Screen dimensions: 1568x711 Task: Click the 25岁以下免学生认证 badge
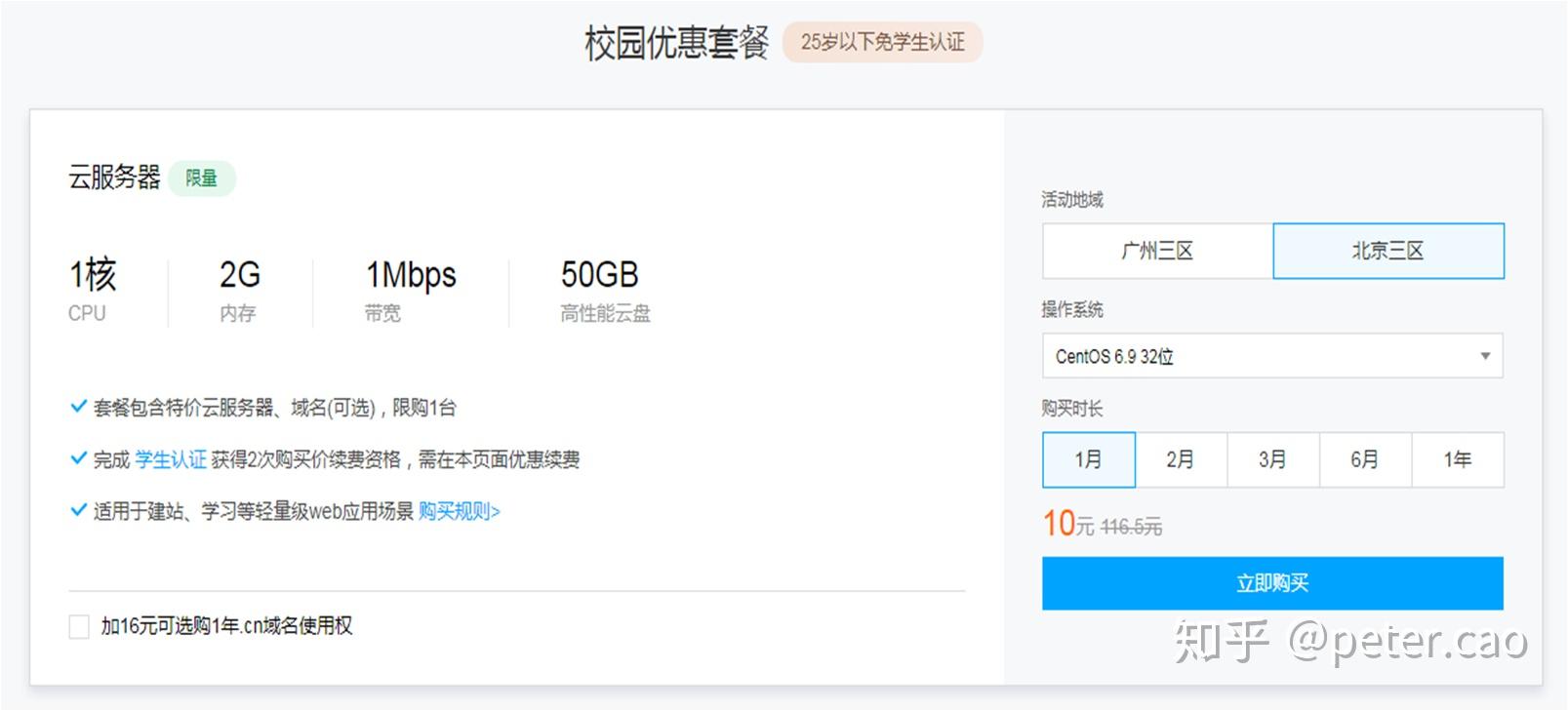[882, 42]
